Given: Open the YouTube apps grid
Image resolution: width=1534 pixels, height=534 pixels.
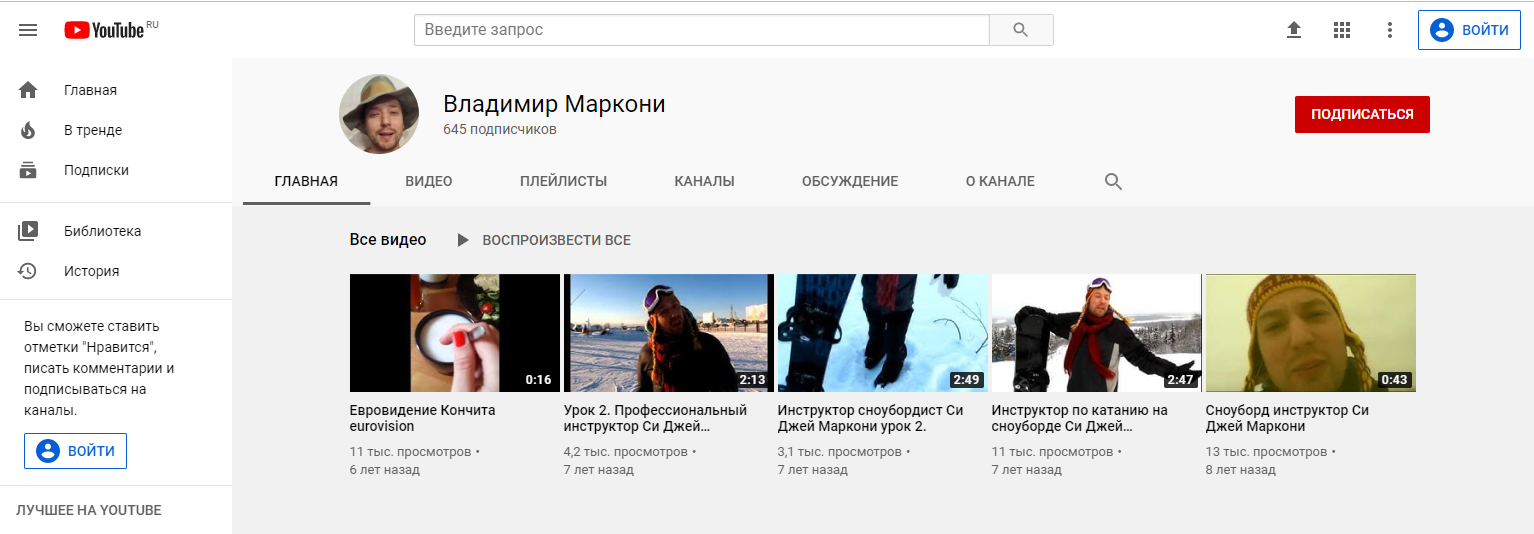Looking at the screenshot, I should coord(1342,30).
